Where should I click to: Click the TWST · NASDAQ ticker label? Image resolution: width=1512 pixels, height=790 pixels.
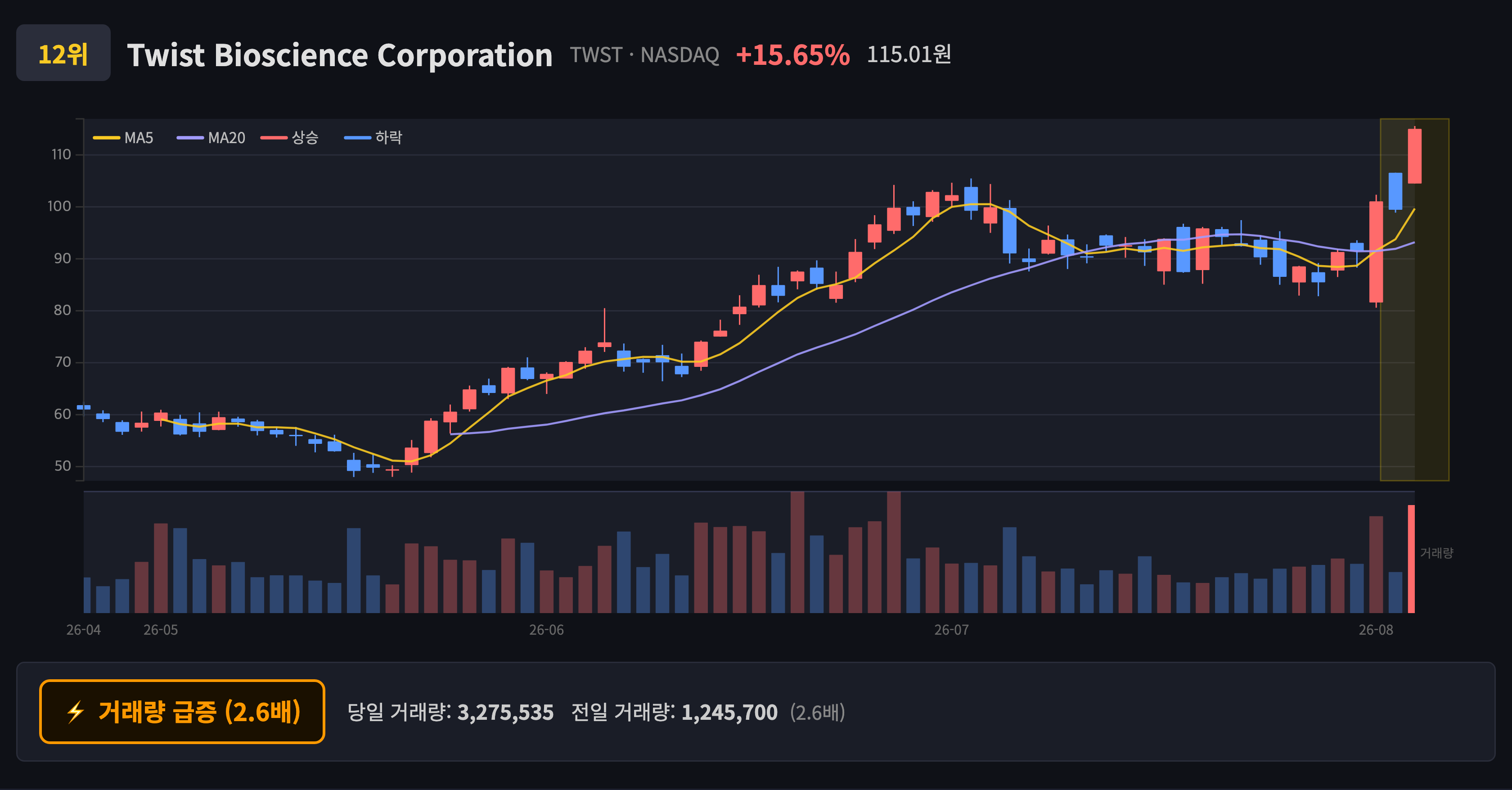(644, 54)
